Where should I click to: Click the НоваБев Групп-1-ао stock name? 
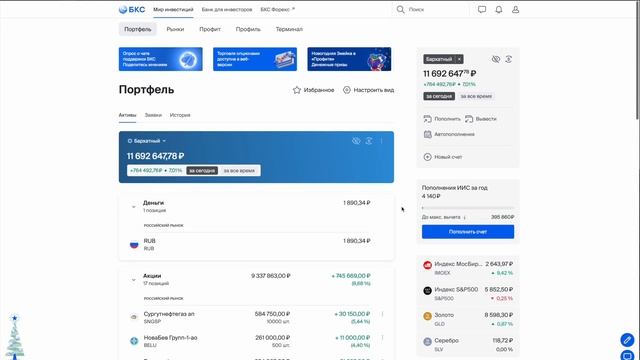tap(170, 338)
